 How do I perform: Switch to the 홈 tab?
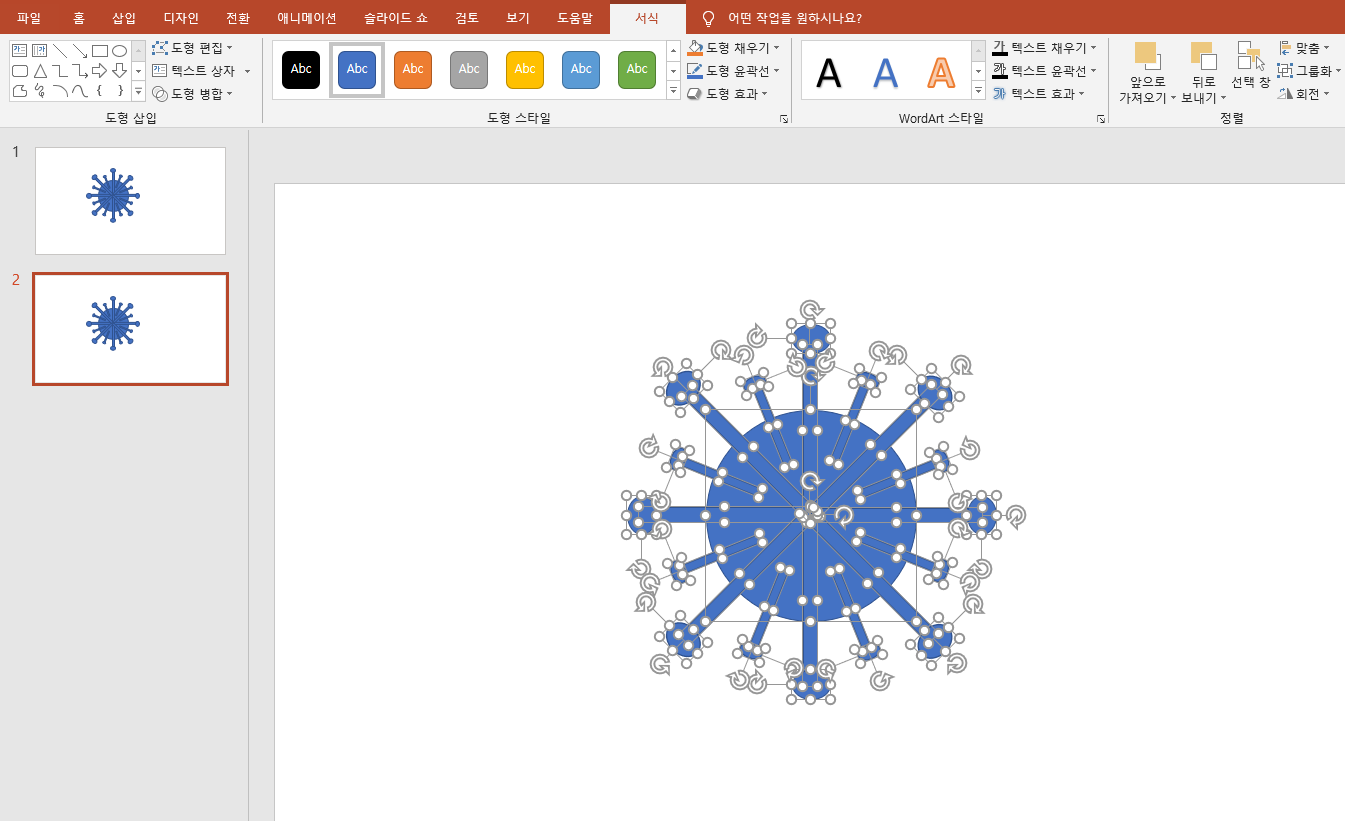point(79,18)
